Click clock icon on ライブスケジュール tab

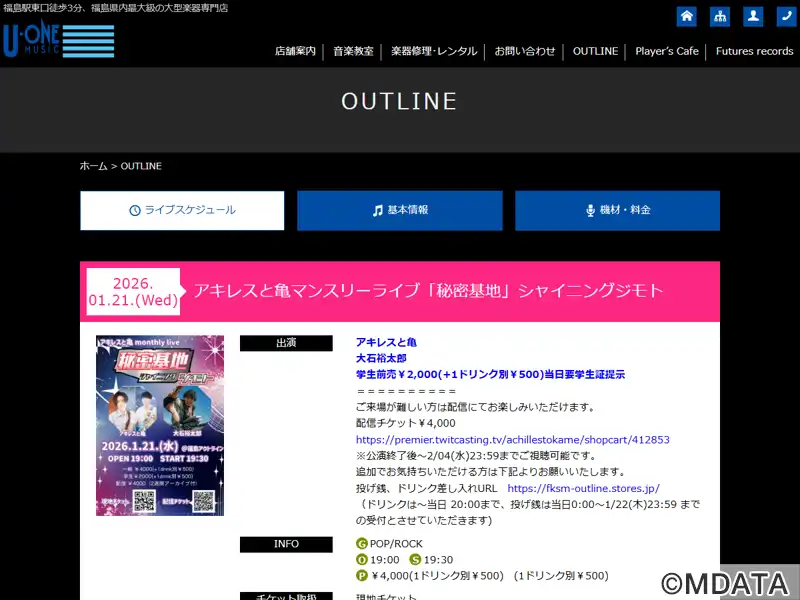(x=135, y=210)
